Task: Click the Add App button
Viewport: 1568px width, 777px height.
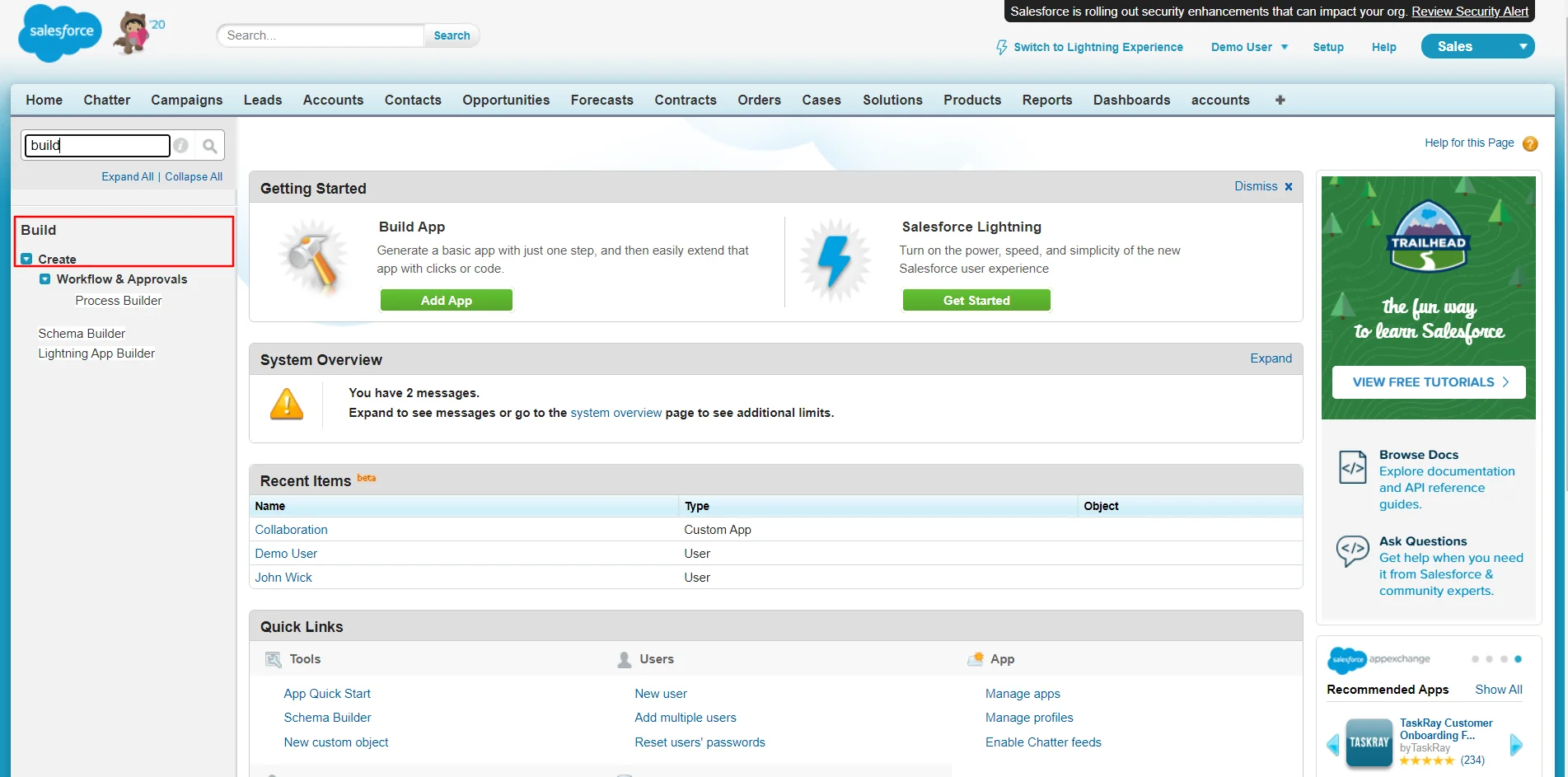Action: click(x=447, y=301)
